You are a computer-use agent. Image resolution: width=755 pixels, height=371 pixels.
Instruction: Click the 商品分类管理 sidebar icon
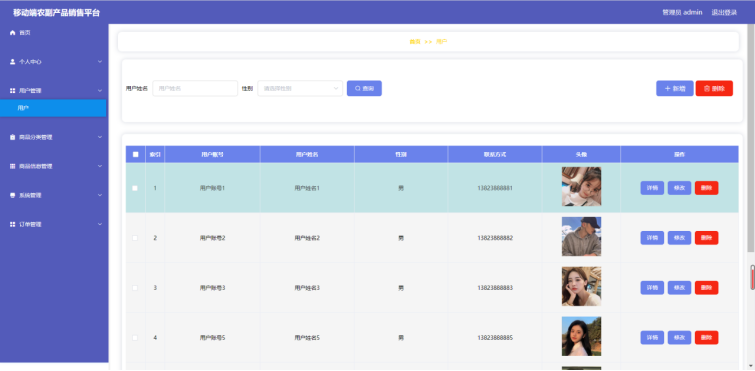pos(13,137)
